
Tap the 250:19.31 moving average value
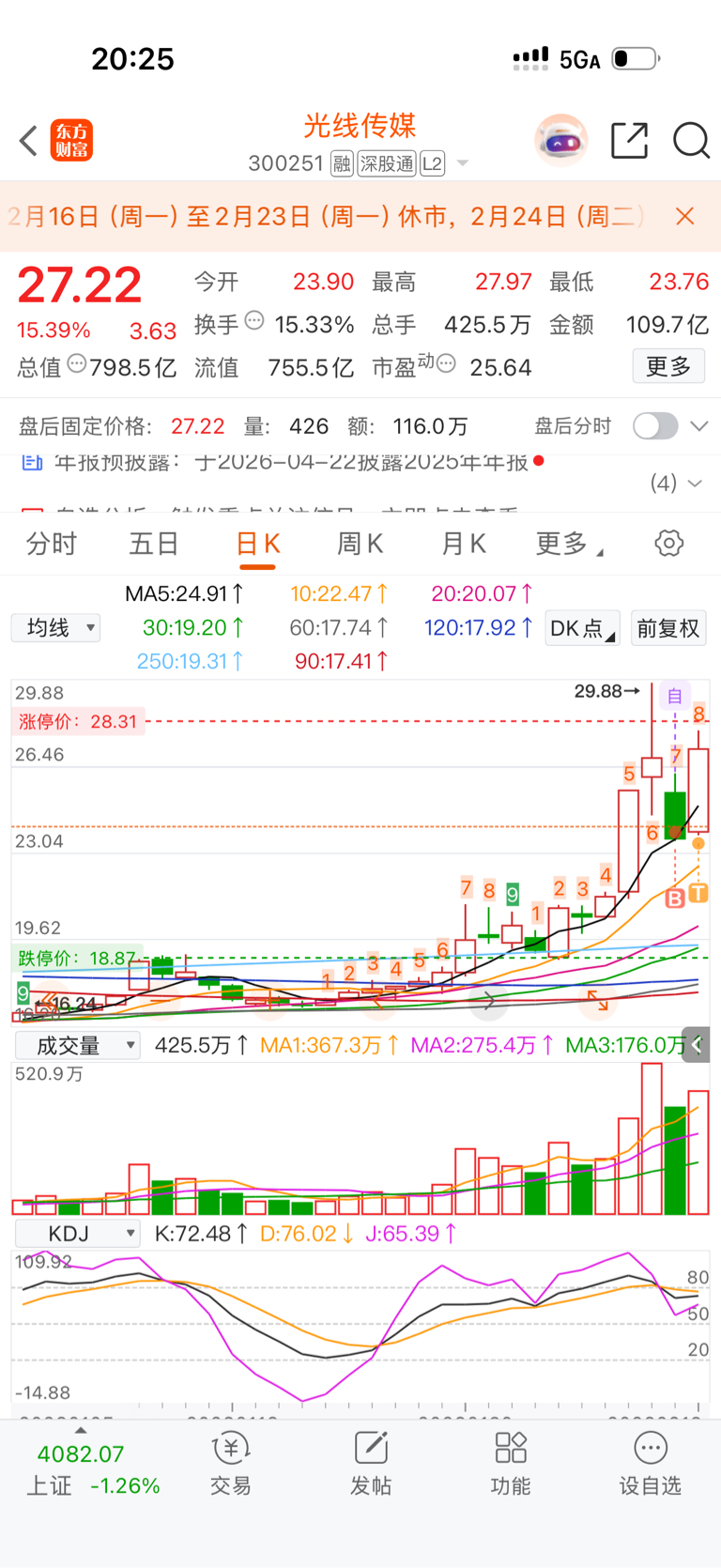(191, 662)
